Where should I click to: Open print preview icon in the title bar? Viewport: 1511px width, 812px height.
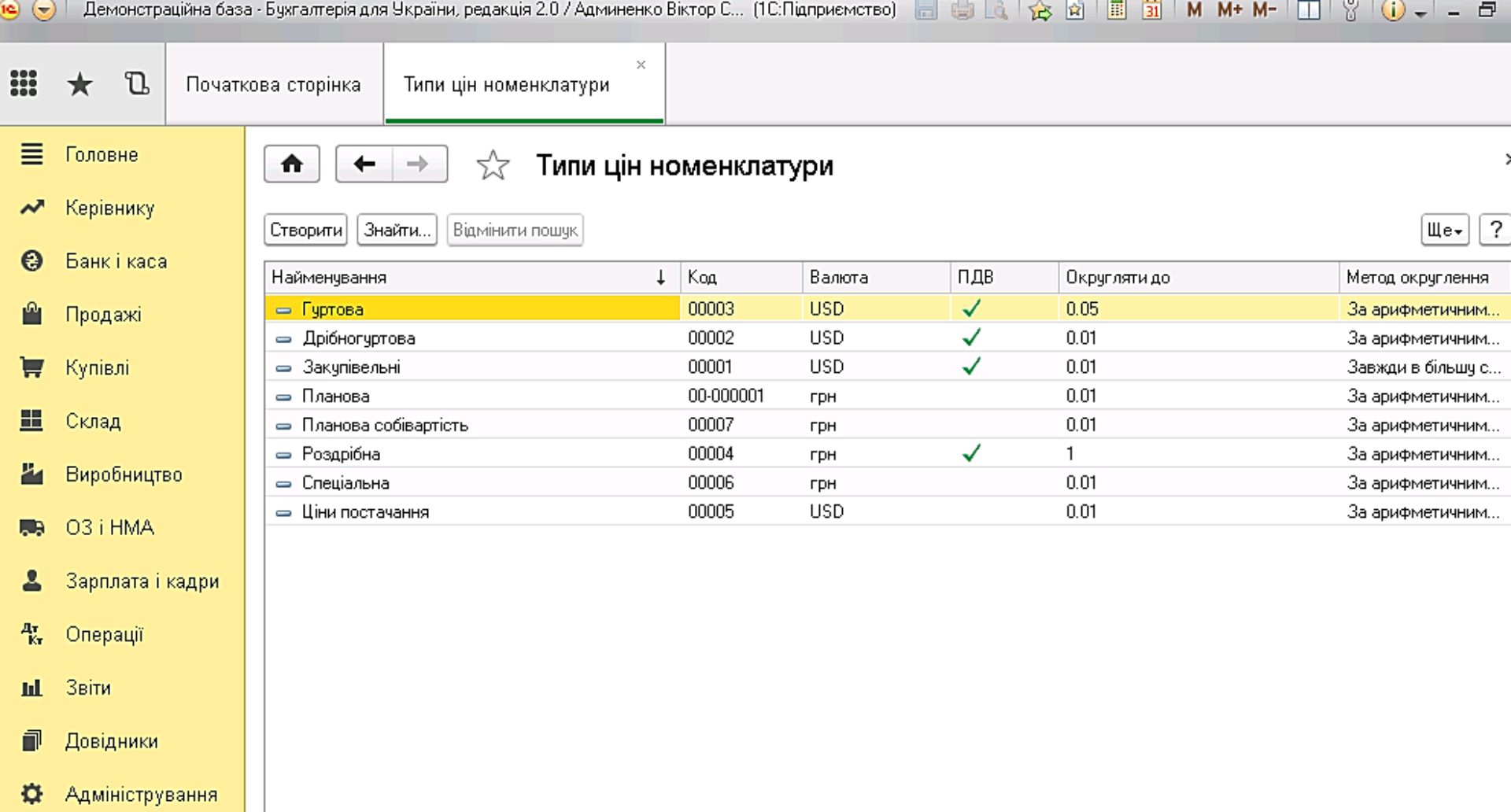(997, 10)
